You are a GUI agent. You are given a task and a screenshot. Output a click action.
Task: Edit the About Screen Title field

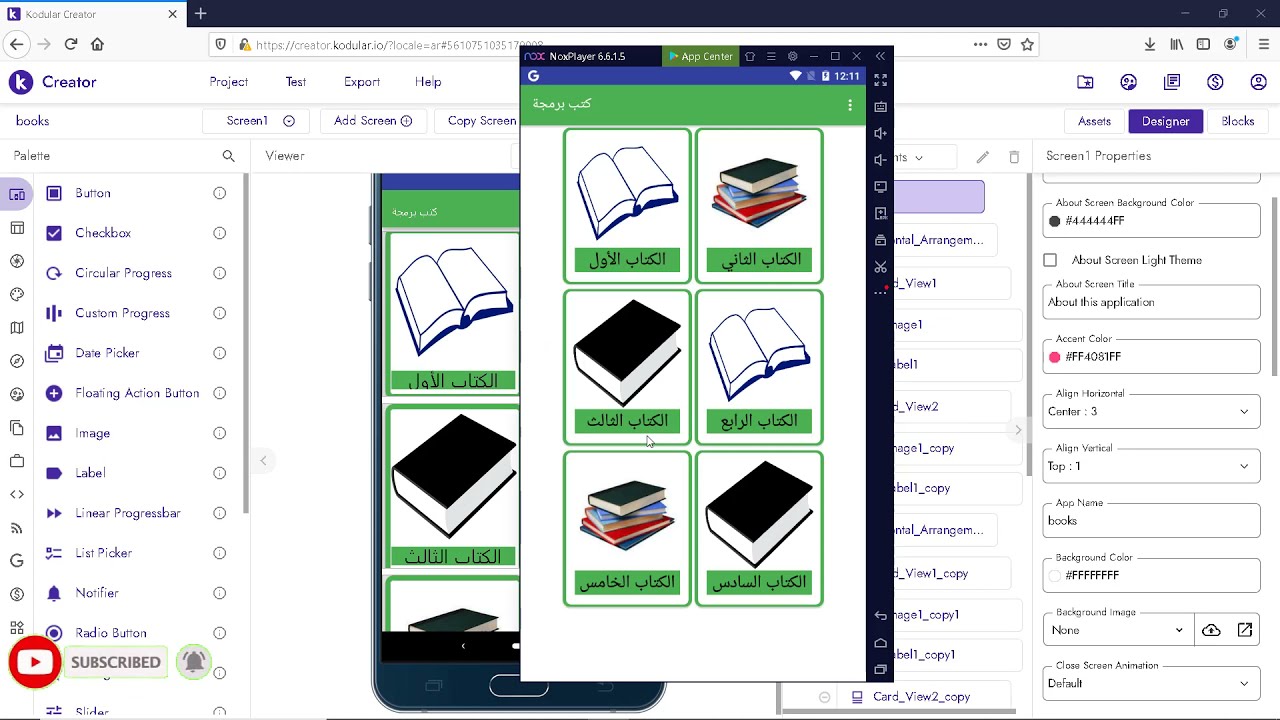click(x=1152, y=302)
